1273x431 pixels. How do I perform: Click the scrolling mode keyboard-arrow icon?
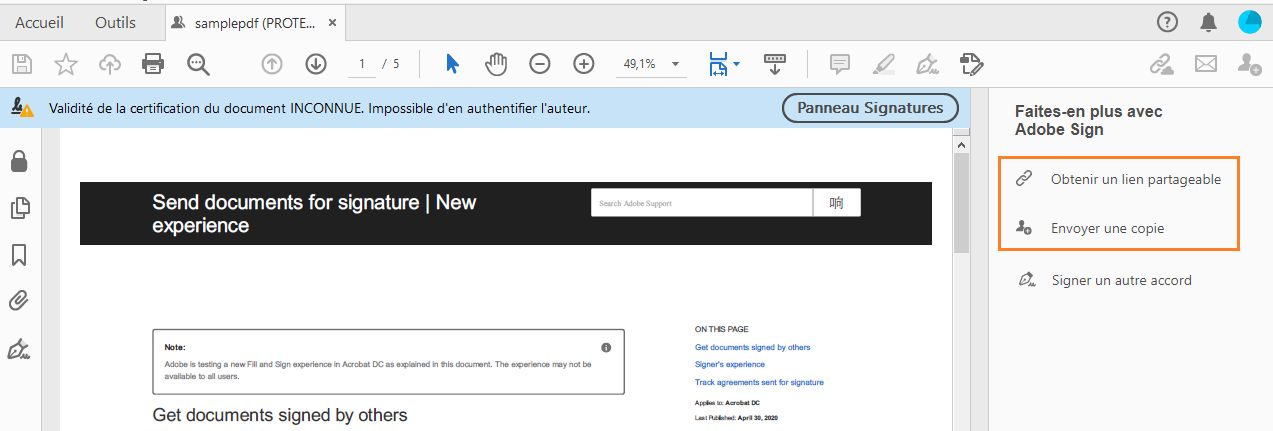pos(775,64)
